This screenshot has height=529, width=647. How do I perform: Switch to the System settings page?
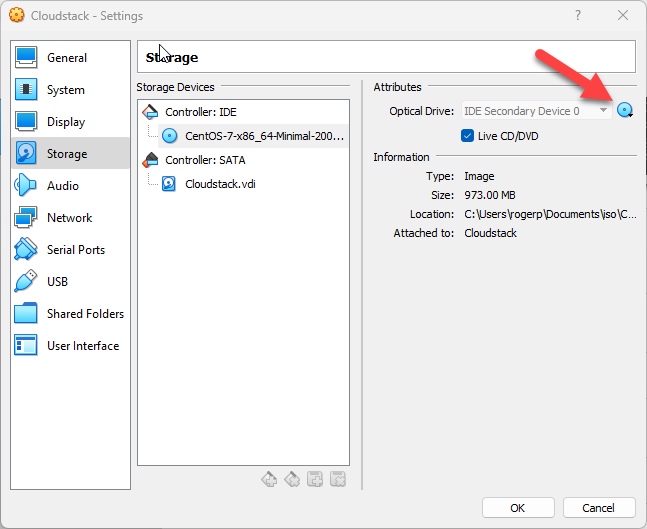pyautogui.click(x=65, y=90)
